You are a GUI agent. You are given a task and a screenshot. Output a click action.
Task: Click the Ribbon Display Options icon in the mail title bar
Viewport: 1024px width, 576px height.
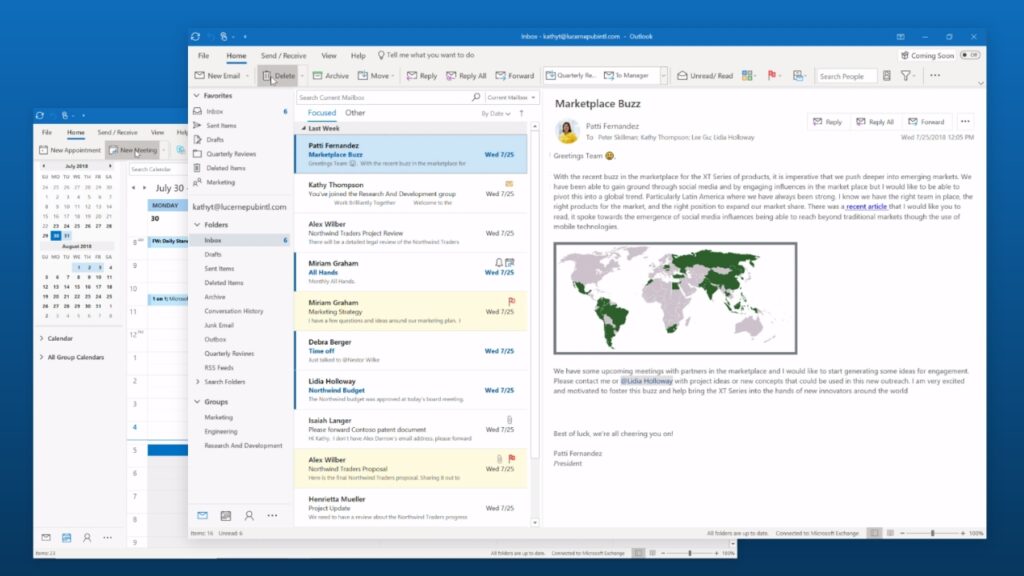coord(901,37)
